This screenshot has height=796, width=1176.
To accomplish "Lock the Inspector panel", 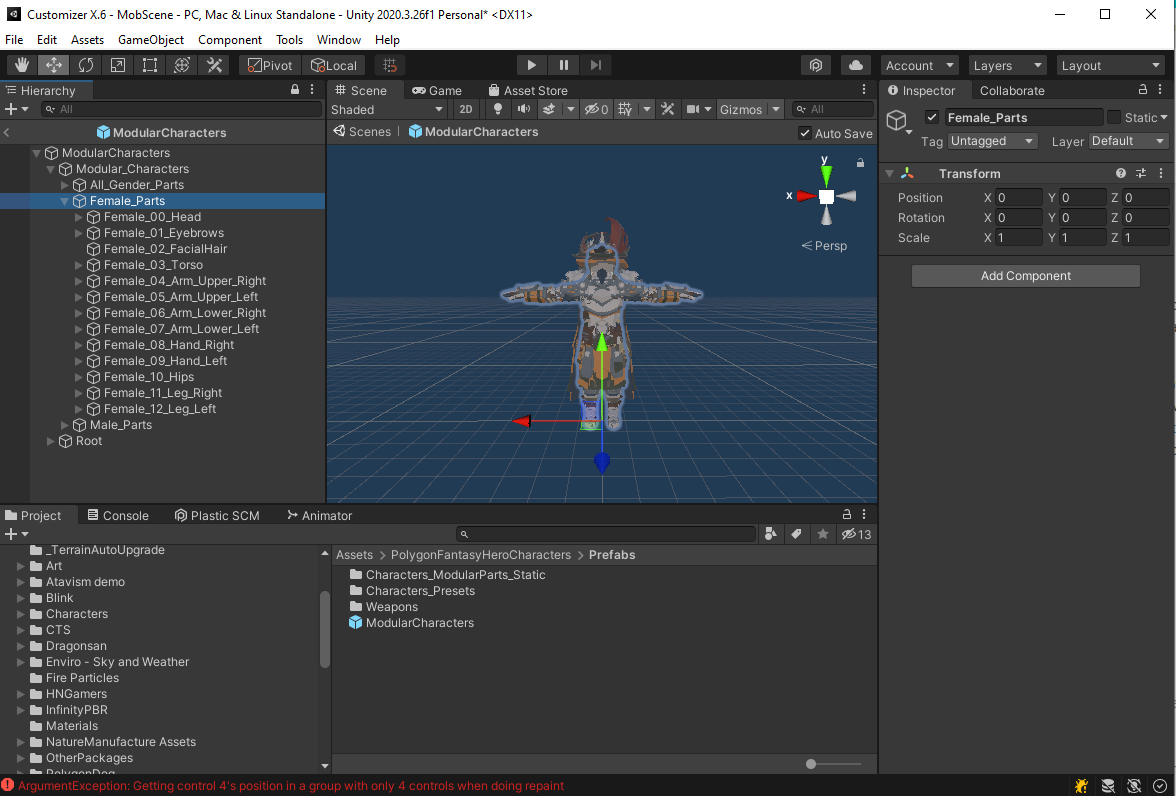I will [1143, 89].
